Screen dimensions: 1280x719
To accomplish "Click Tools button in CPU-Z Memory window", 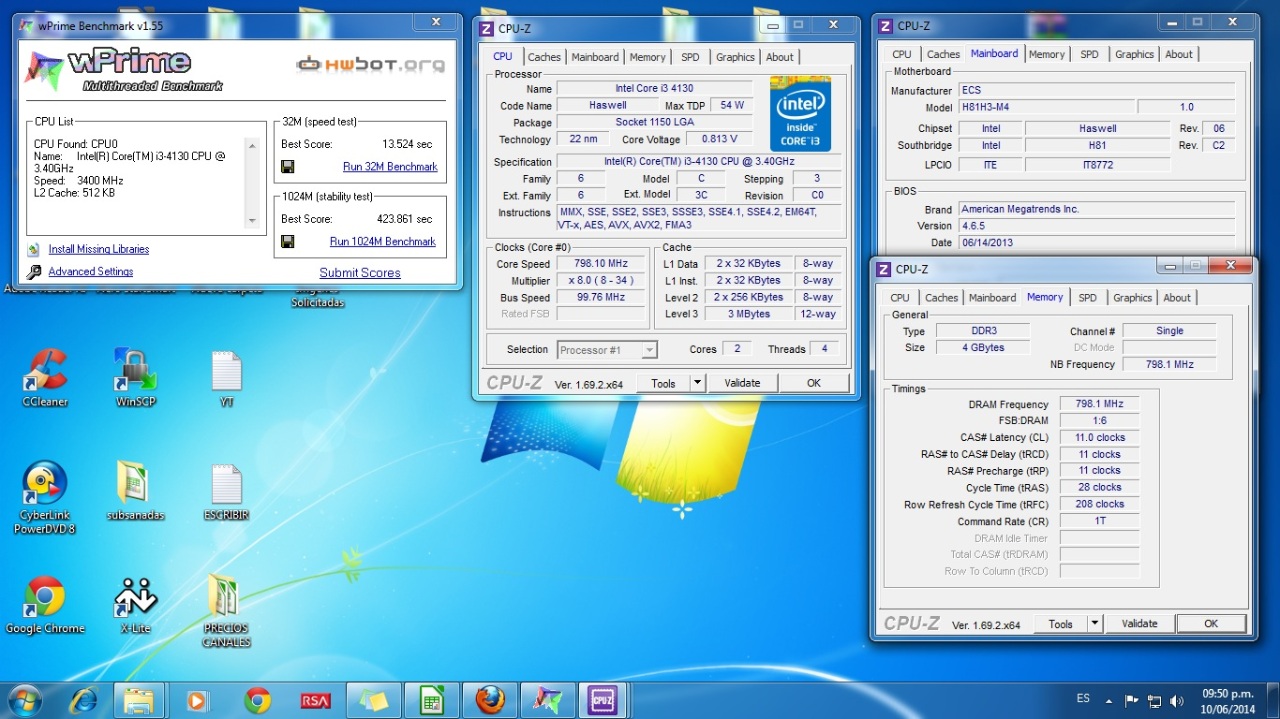I will coord(1060,624).
